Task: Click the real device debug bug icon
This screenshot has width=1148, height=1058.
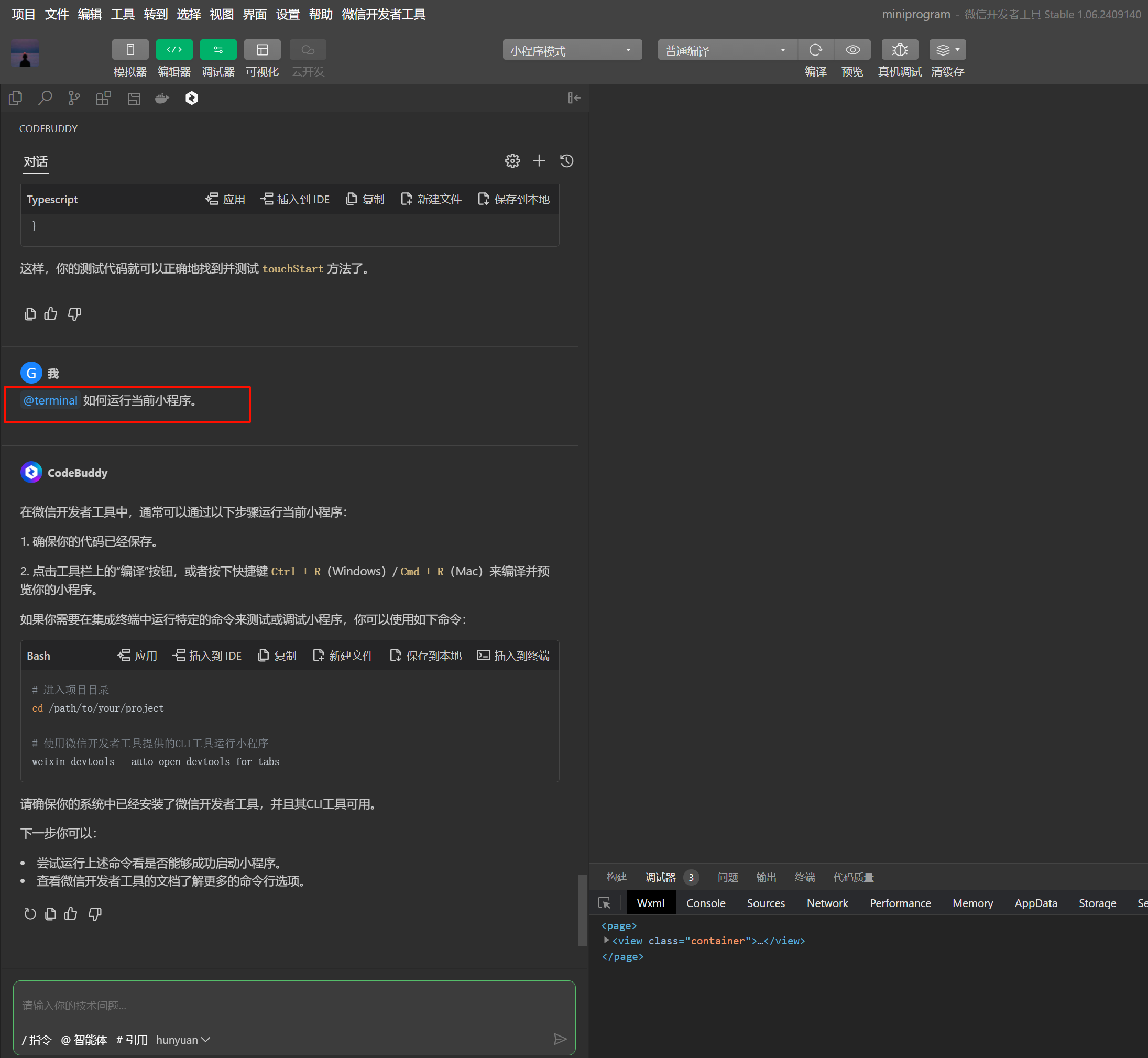Action: pyautogui.click(x=899, y=50)
